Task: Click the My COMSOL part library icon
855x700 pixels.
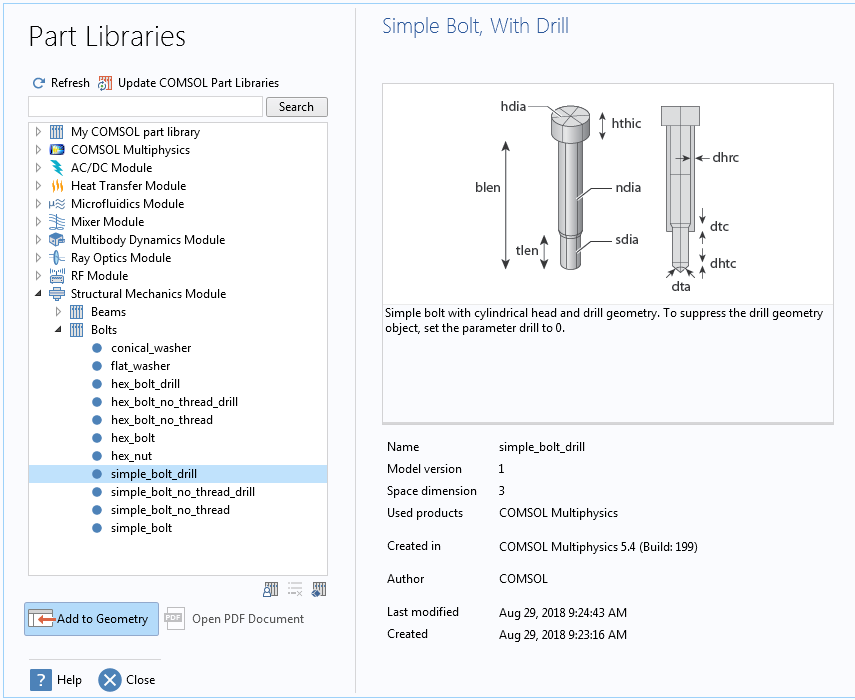Action: tap(57, 132)
